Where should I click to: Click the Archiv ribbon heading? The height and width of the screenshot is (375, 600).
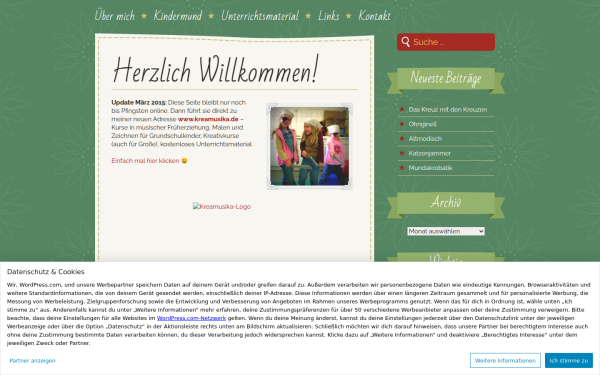coord(446,202)
